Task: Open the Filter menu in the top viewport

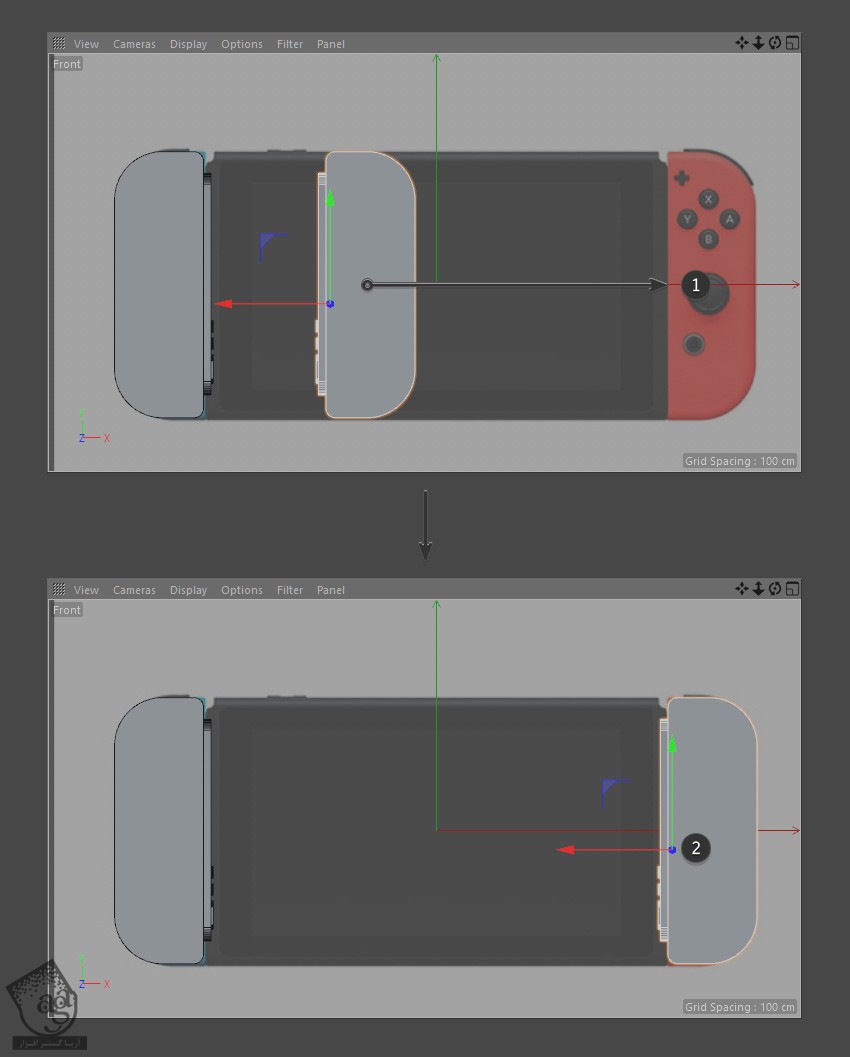Action: pyautogui.click(x=290, y=44)
